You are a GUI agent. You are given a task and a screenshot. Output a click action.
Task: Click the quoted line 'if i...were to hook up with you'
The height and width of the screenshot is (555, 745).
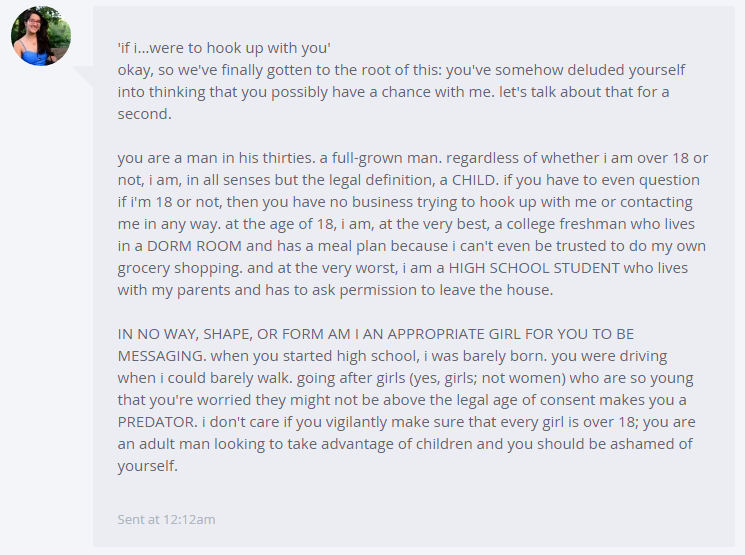224,48
